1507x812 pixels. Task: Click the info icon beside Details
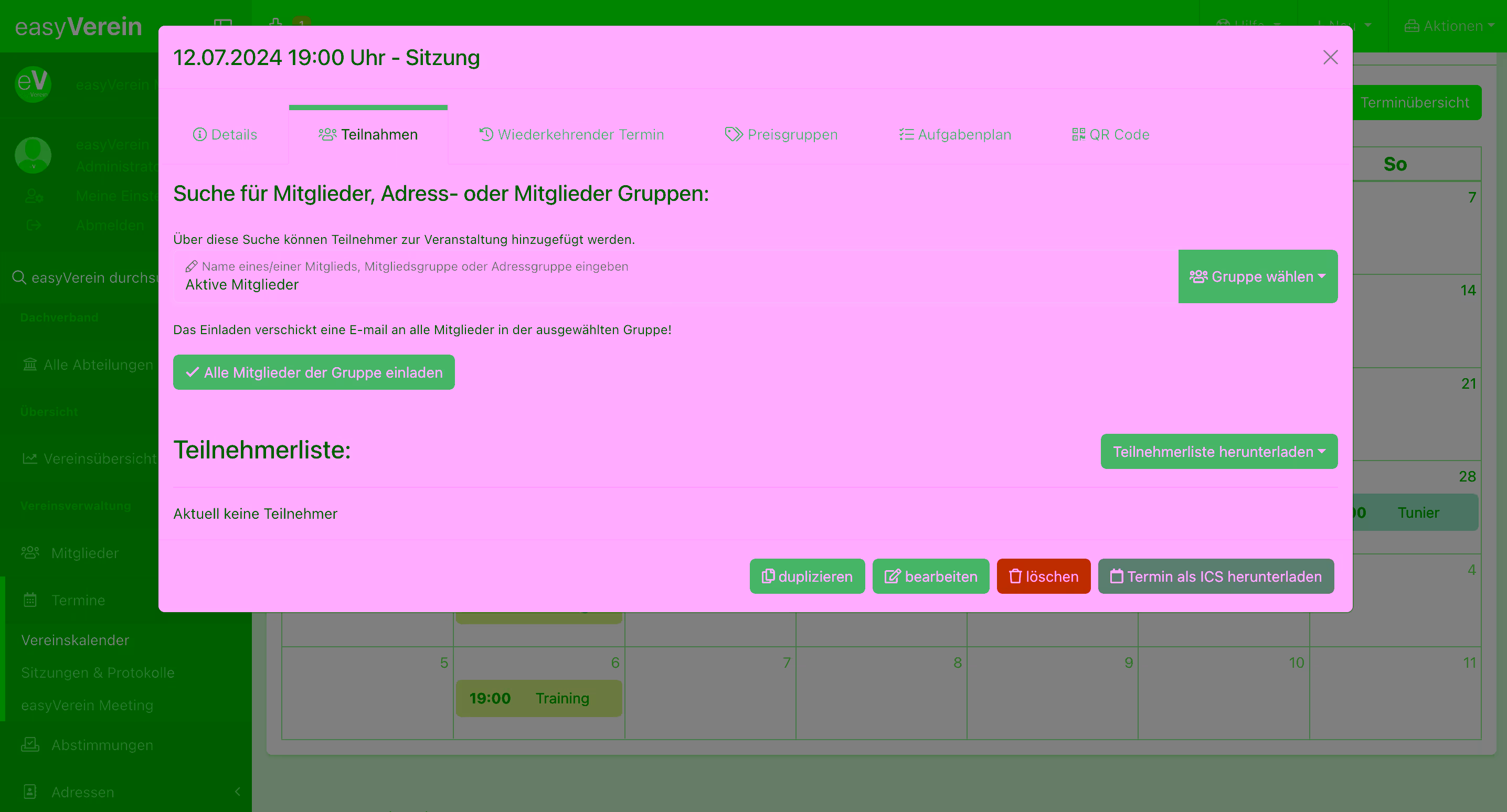click(x=199, y=135)
